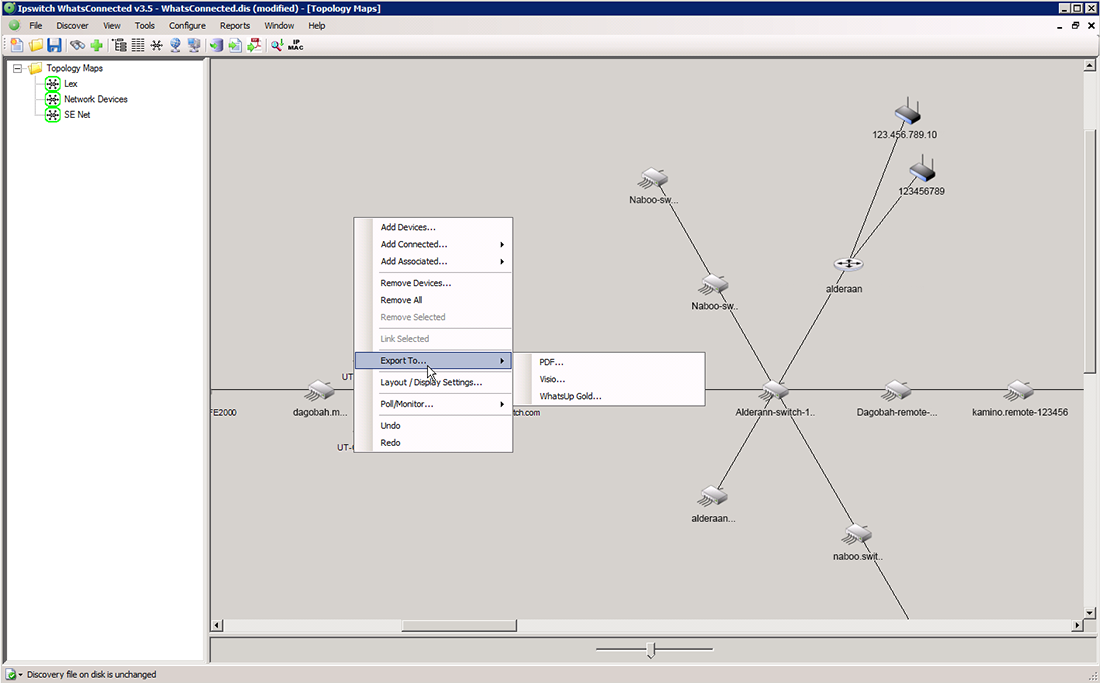Expand the Poll/Monitor submenu arrow
Viewport: 1100px width, 683px height.
[x=502, y=405]
